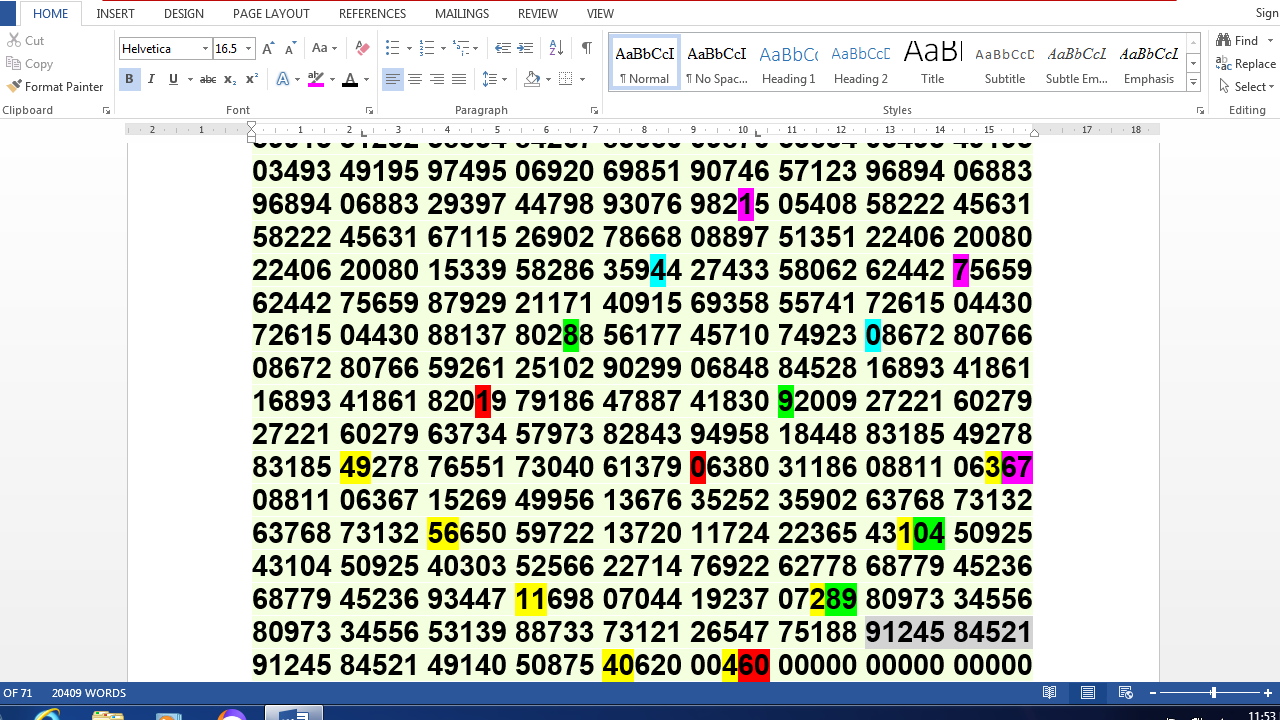Click the Clear All Formatting eraser icon
This screenshot has width=1280, height=720.
pyautogui.click(x=363, y=48)
